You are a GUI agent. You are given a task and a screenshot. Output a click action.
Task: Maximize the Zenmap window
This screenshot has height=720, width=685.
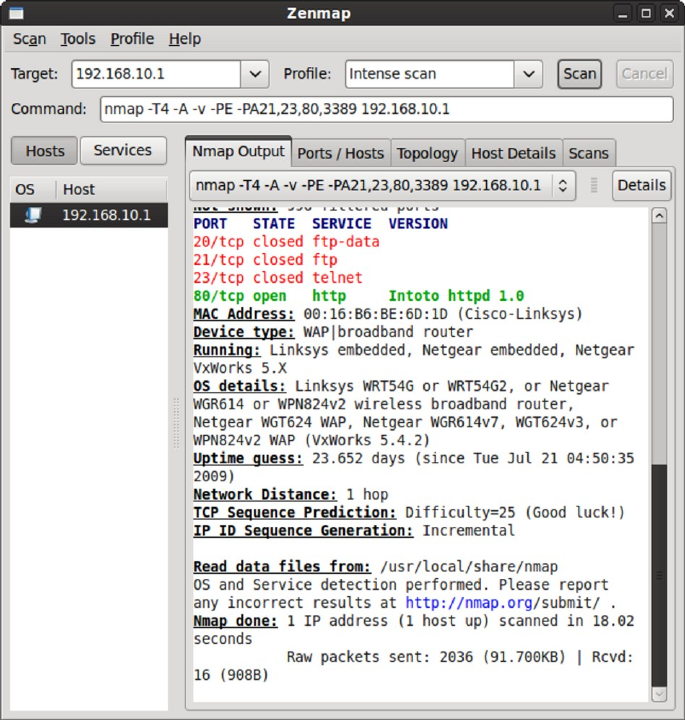point(646,13)
